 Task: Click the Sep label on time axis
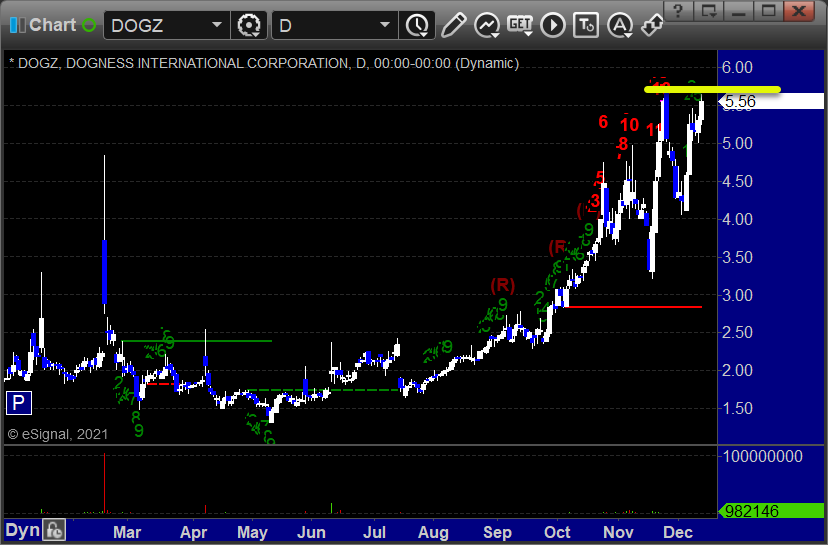coord(497,532)
